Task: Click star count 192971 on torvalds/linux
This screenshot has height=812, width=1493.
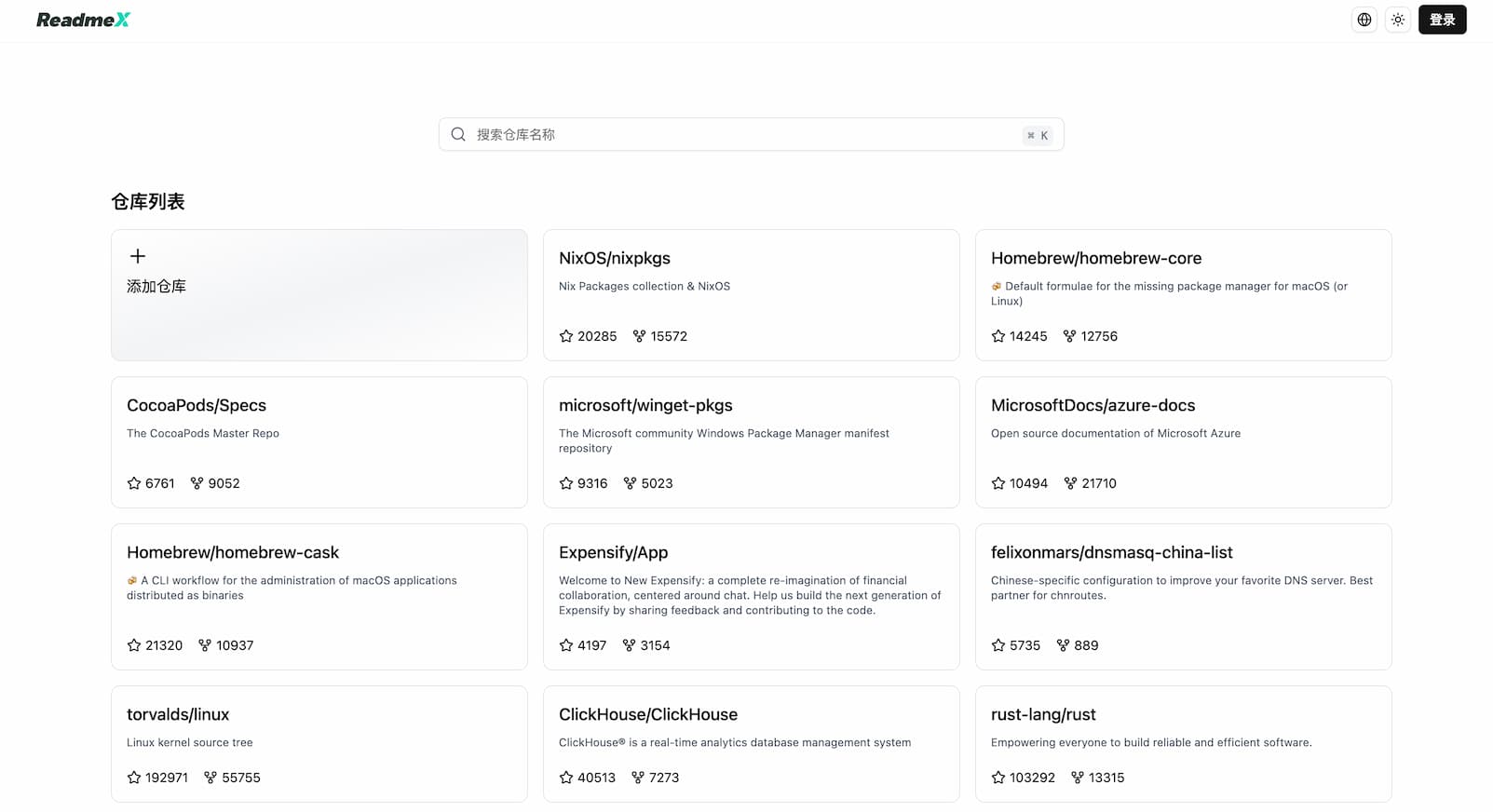Action: [167, 778]
